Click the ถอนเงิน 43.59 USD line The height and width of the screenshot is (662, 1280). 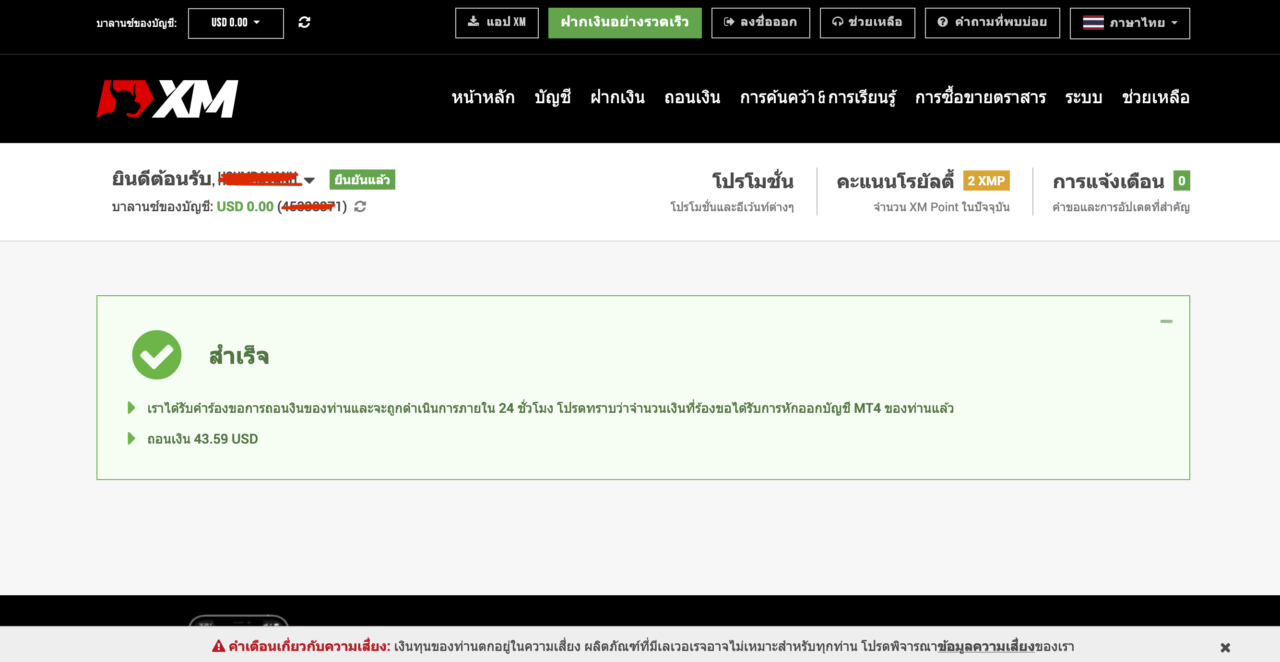[x=202, y=439]
